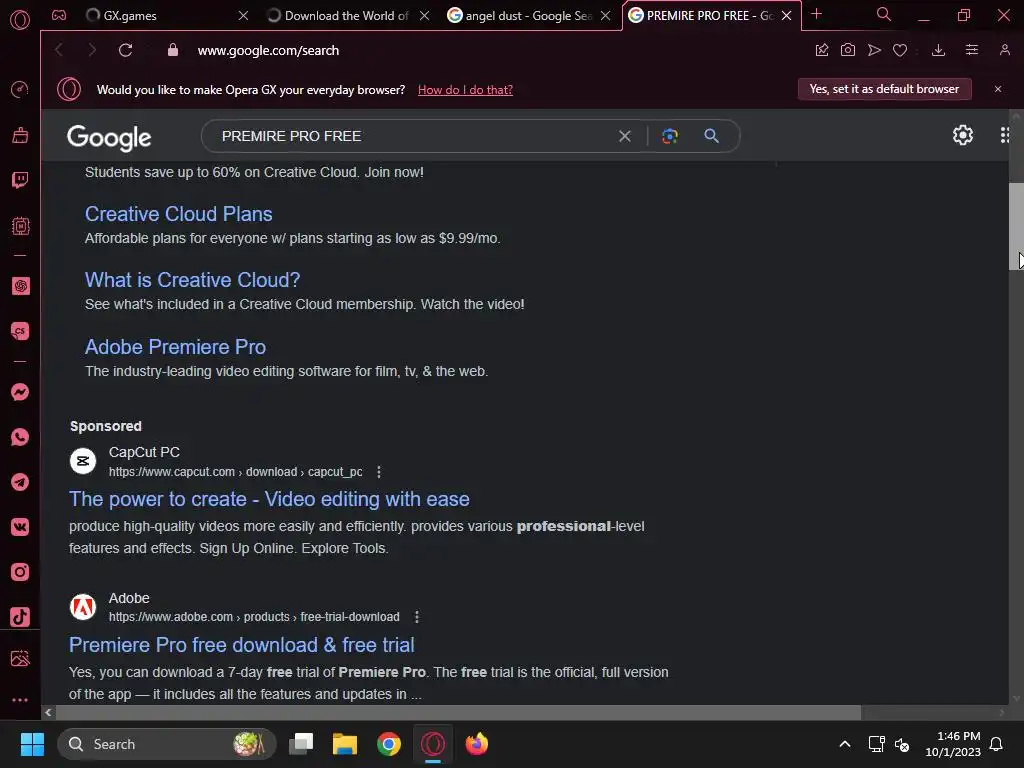This screenshot has width=1024, height=768.
Task: Open Instagram in the sidebar
Action: point(20,572)
